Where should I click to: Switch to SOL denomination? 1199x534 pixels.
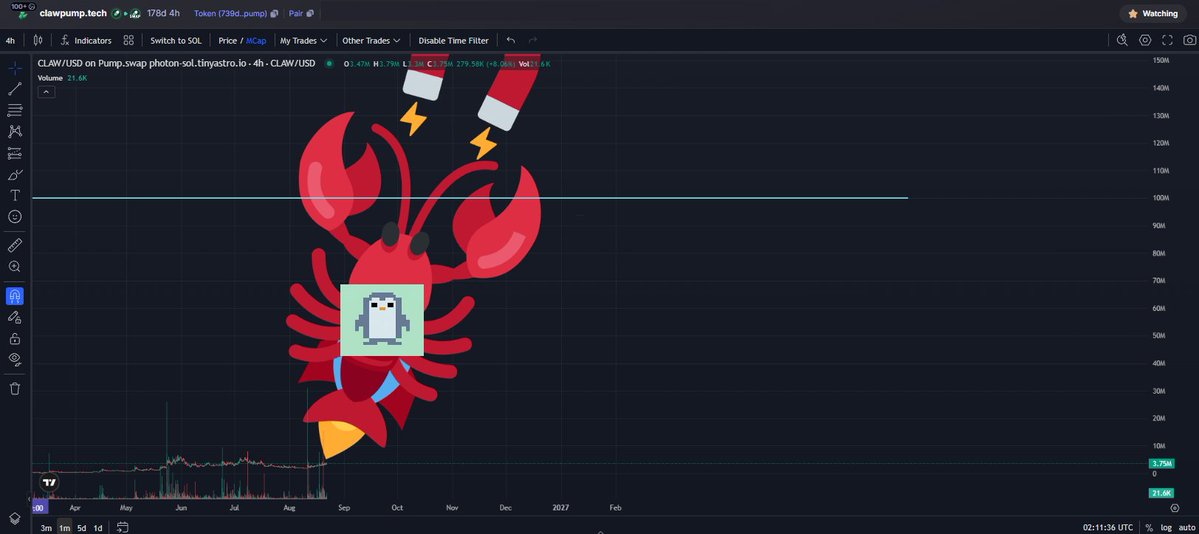click(176, 41)
